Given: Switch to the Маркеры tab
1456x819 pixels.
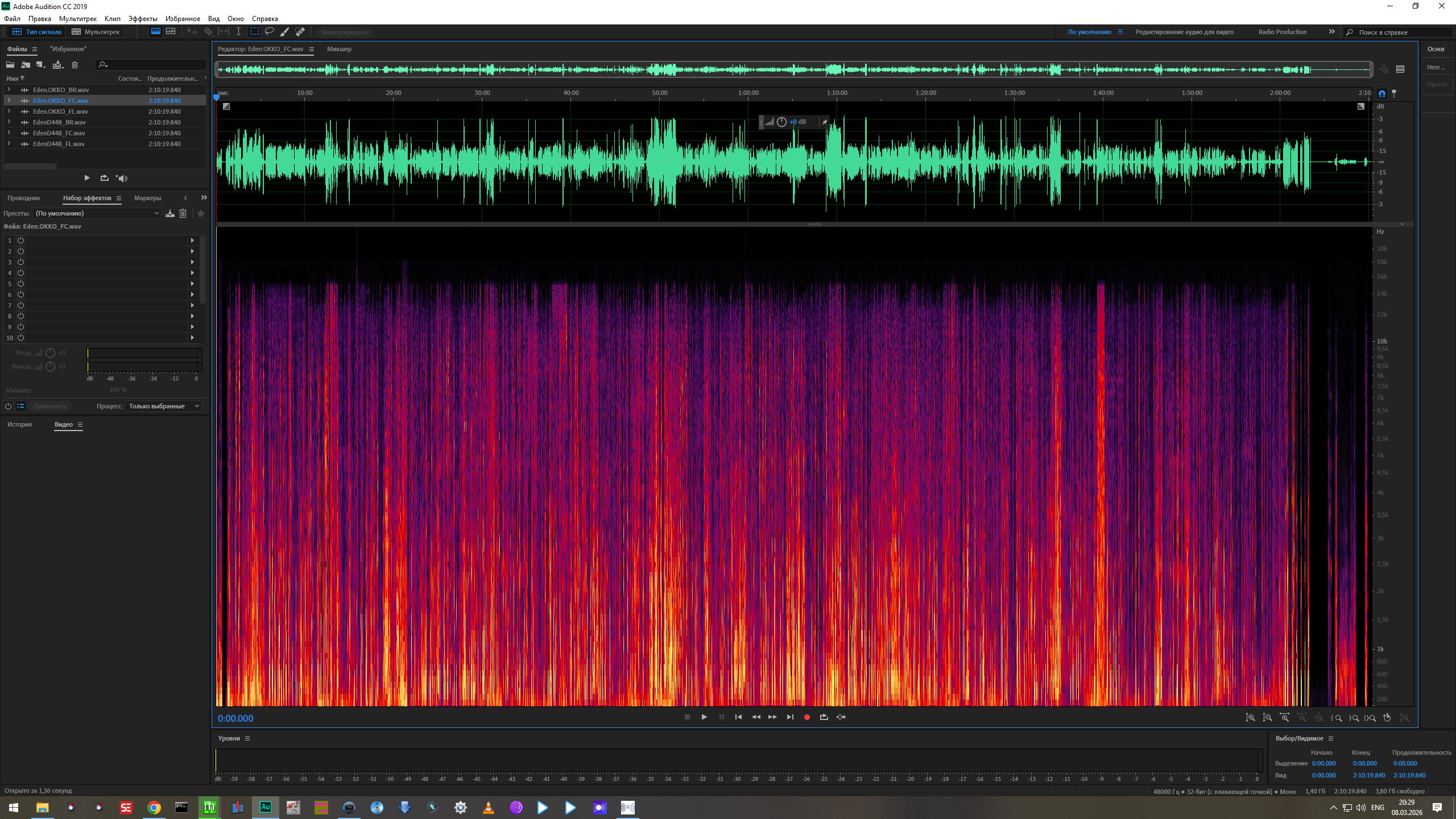Looking at the screenshot, I should (x=147, y=198).
